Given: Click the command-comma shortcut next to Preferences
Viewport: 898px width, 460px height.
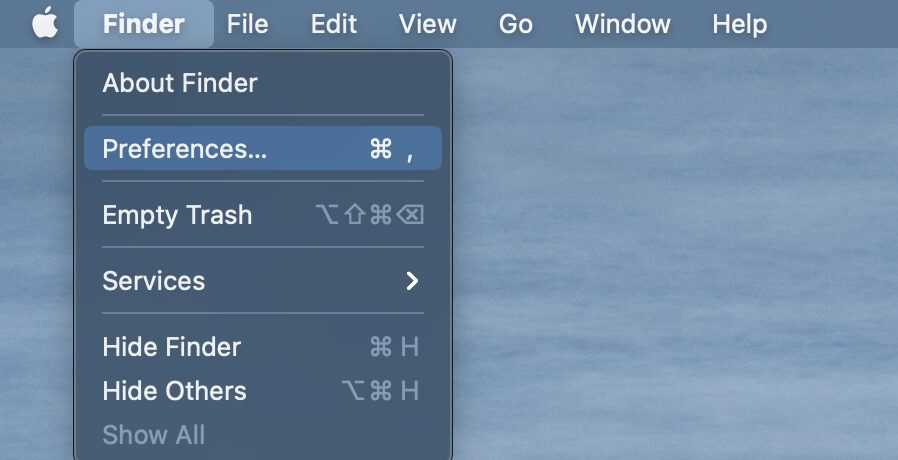Looking at the screenshot, I should point(392,149).
